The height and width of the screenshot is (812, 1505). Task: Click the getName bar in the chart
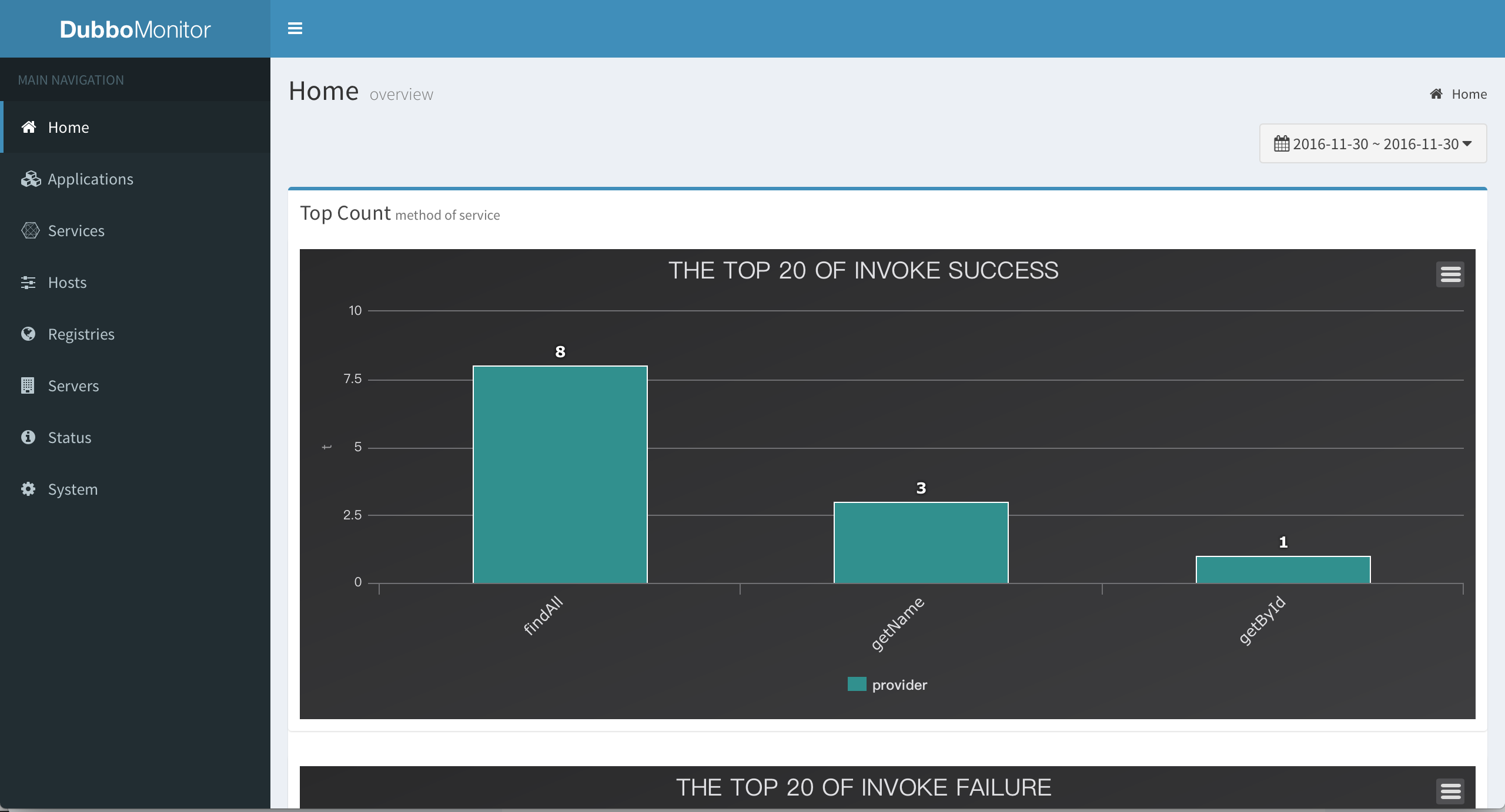tap(921, 542)
